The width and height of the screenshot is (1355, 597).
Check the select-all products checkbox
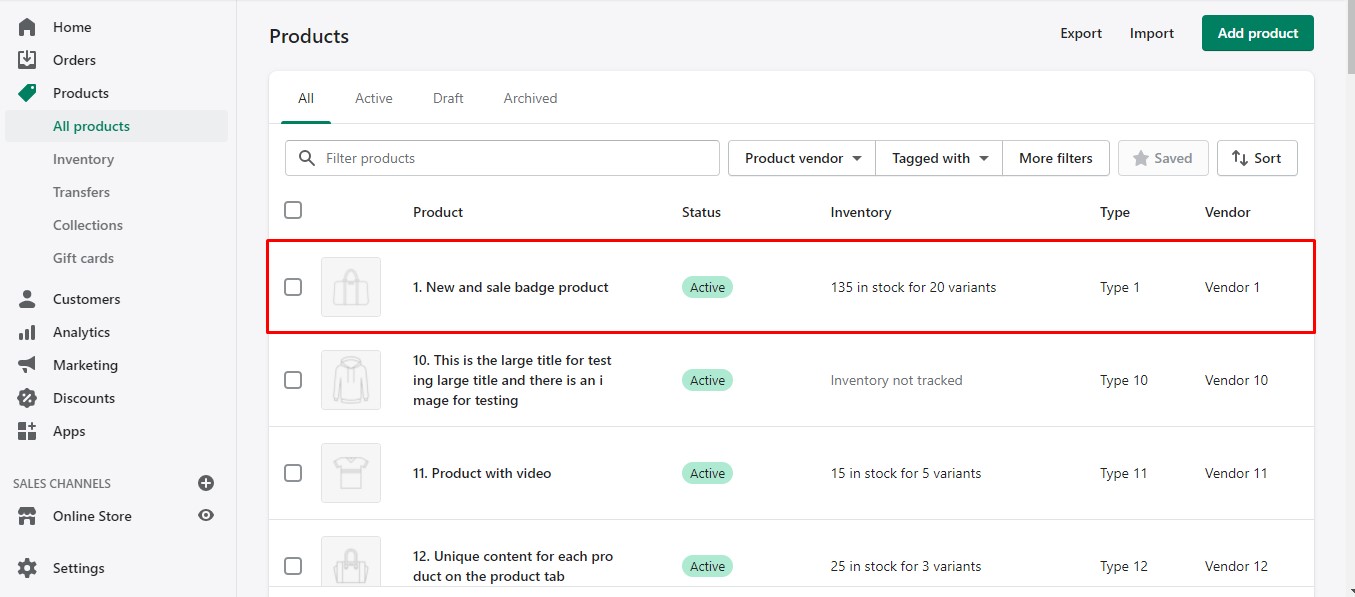293,210
